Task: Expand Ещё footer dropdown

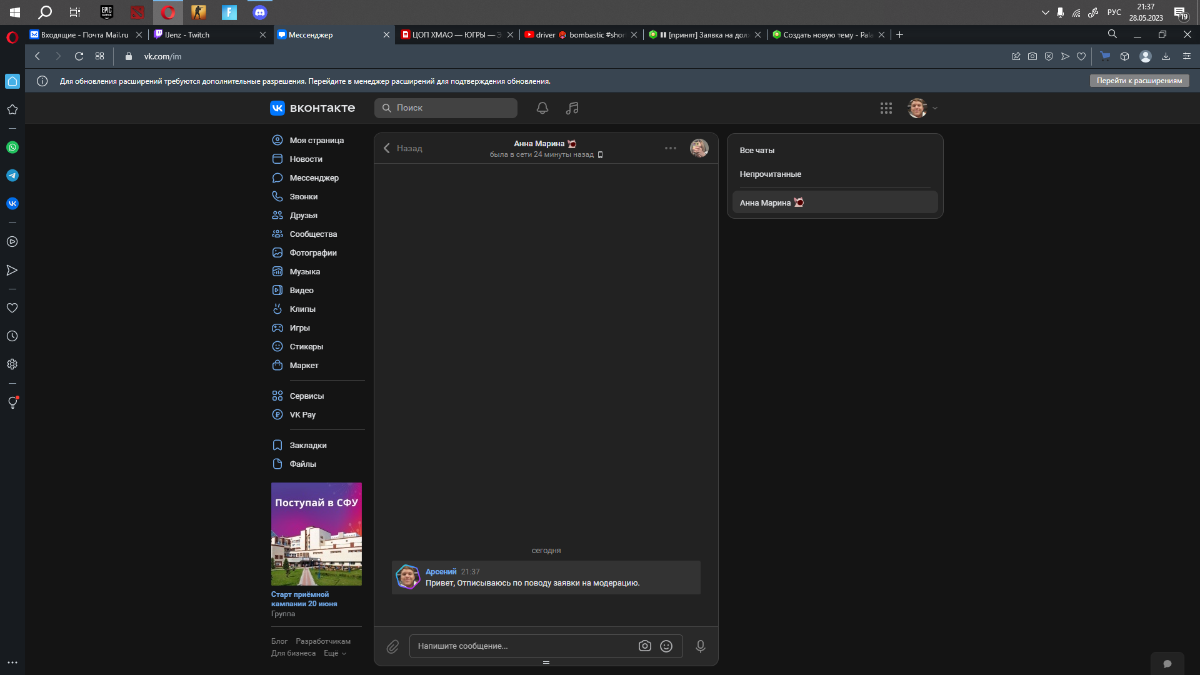Action: [334, 653]
